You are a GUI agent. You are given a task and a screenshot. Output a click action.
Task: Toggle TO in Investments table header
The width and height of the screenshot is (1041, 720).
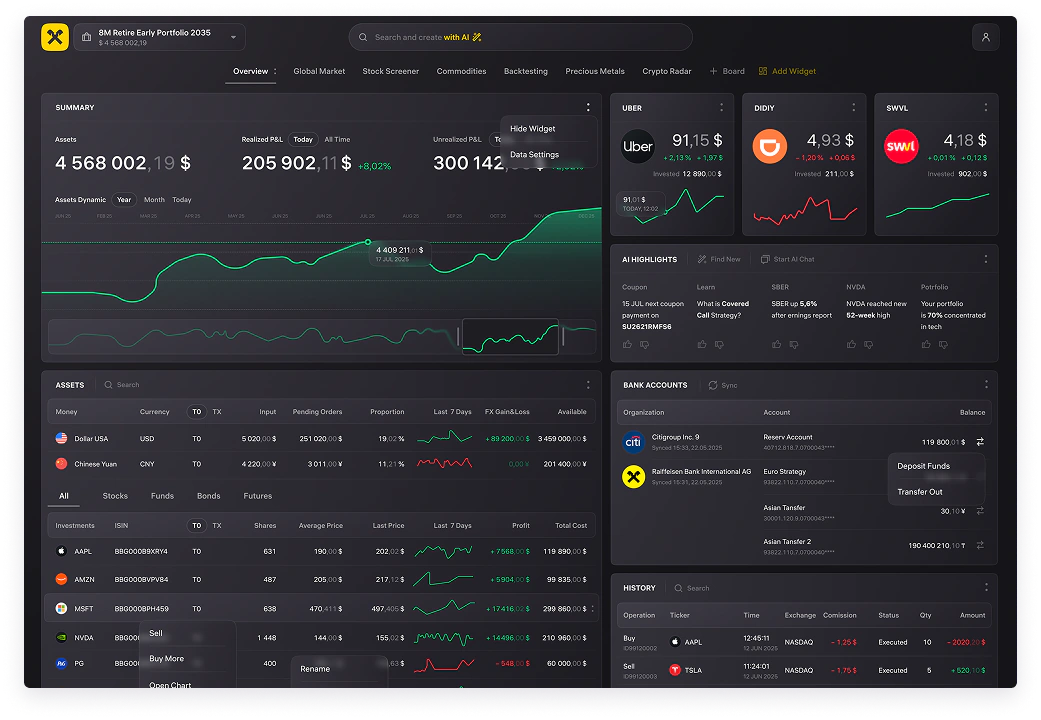coord(197,525)
